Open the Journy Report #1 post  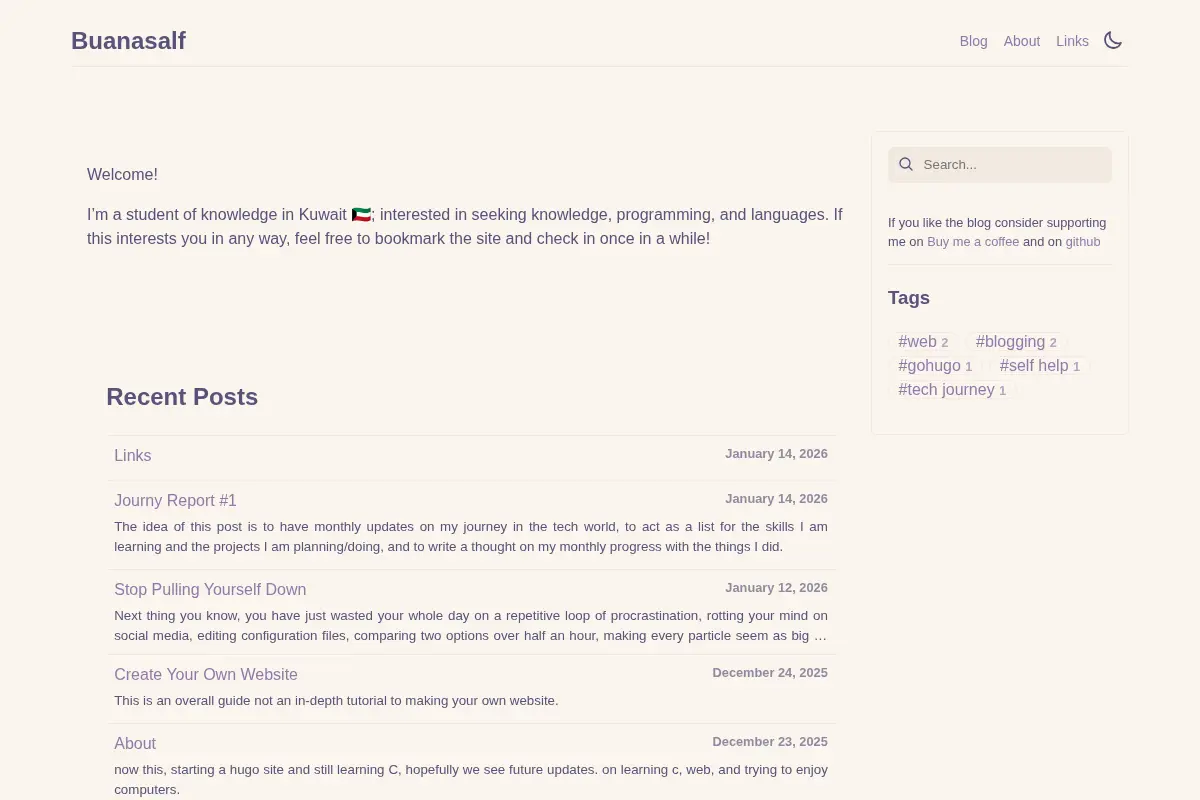pyautogui.click(x=175, y=501)
